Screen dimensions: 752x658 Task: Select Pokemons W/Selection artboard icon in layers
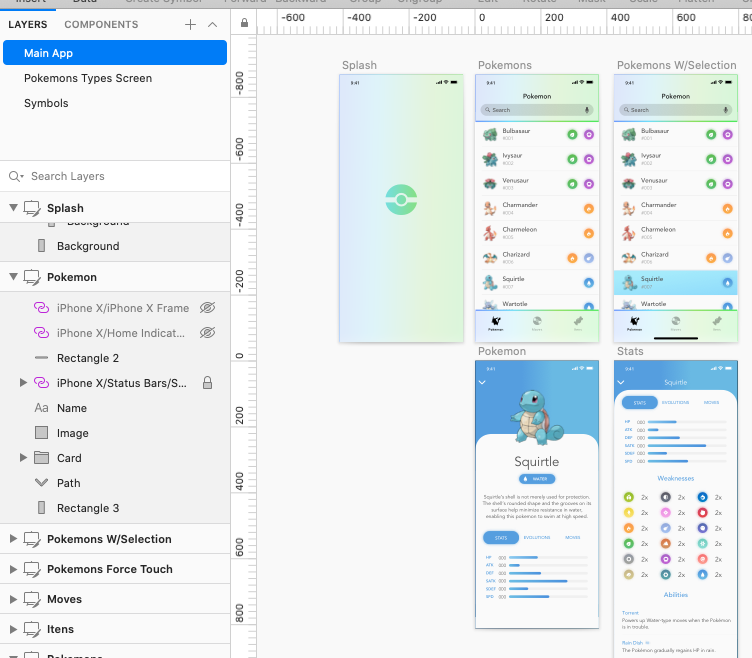32,540
